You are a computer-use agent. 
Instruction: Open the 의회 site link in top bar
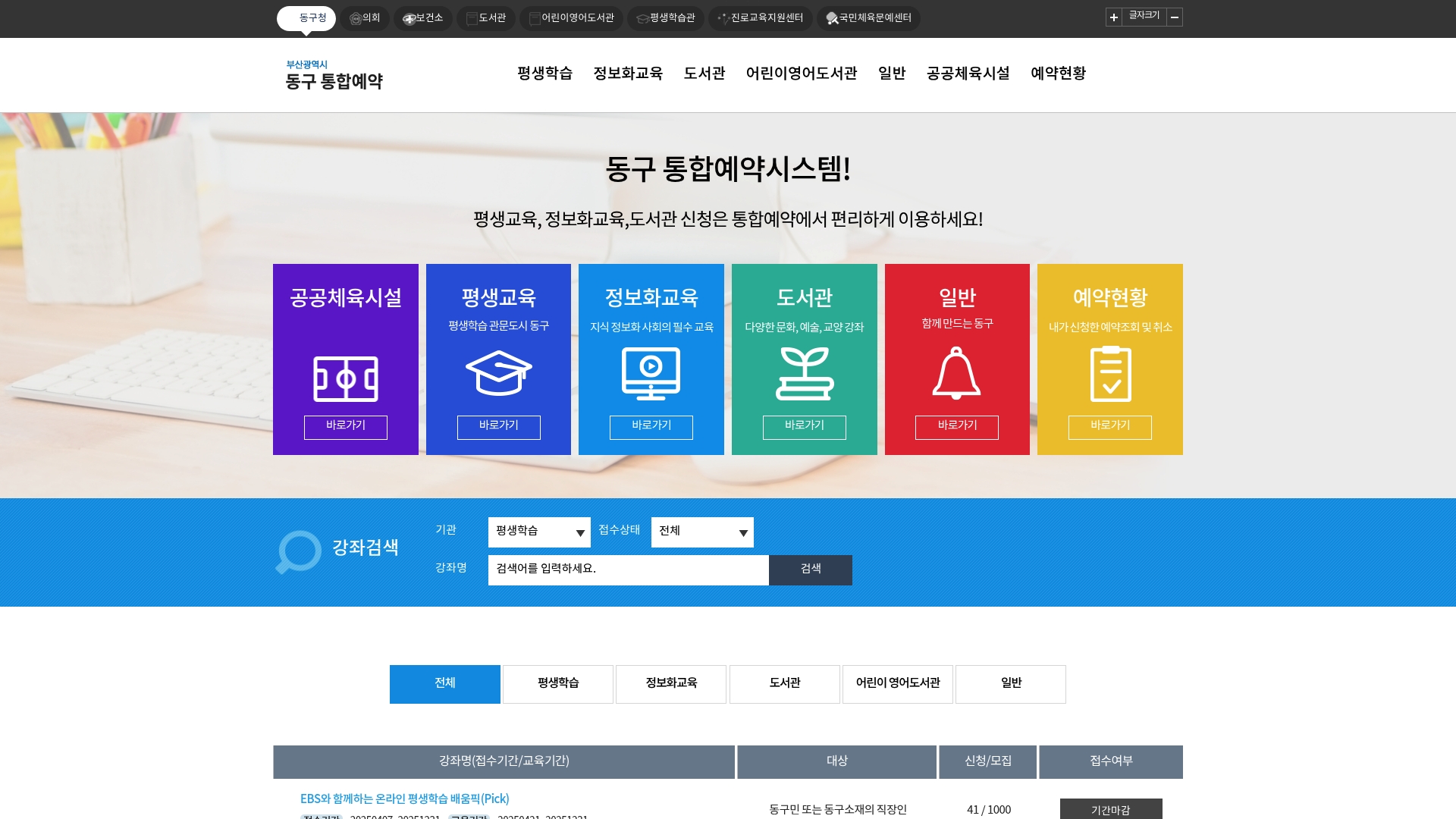click(x=365, y=18)
